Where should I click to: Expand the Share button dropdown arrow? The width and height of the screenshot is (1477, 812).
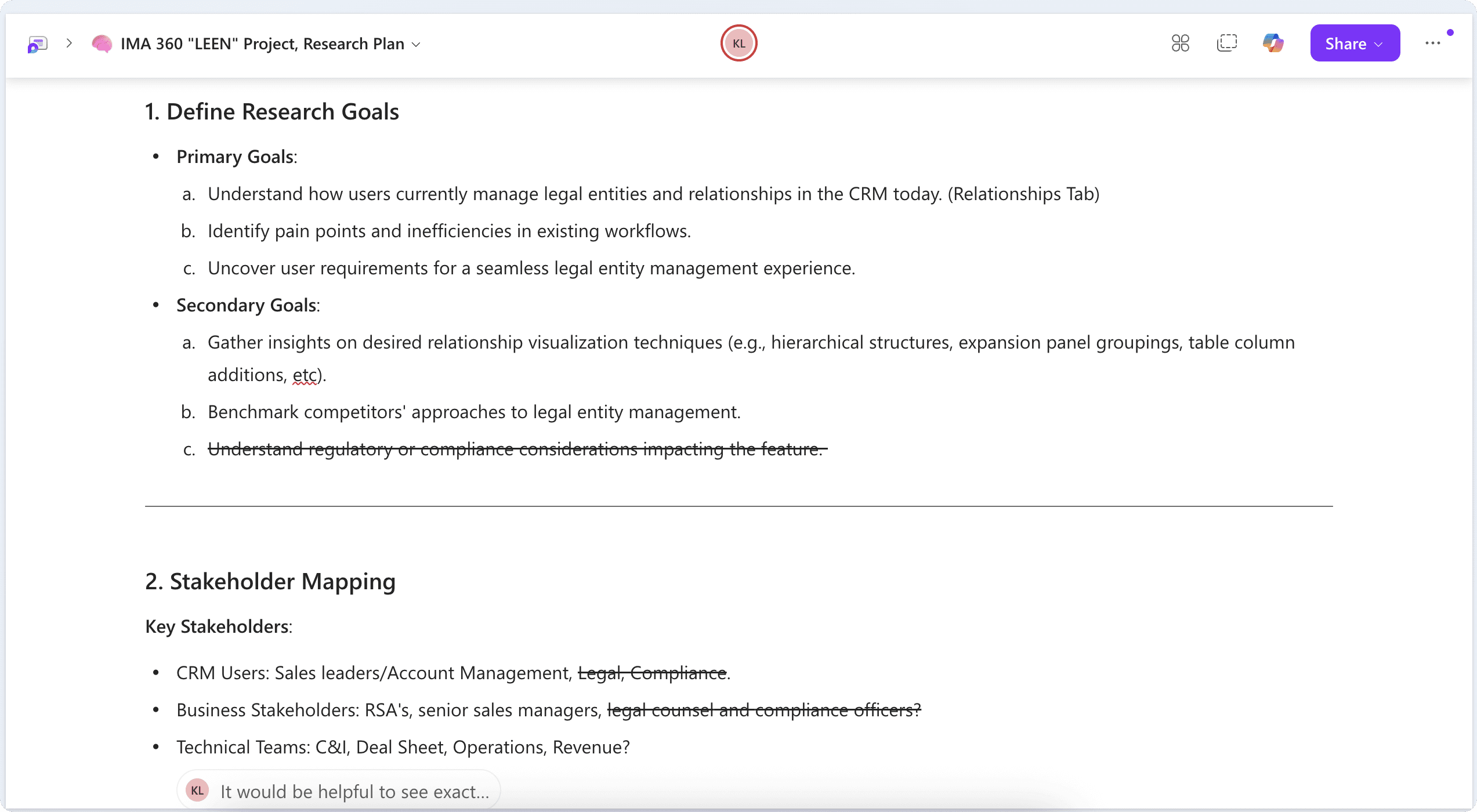1380,45
